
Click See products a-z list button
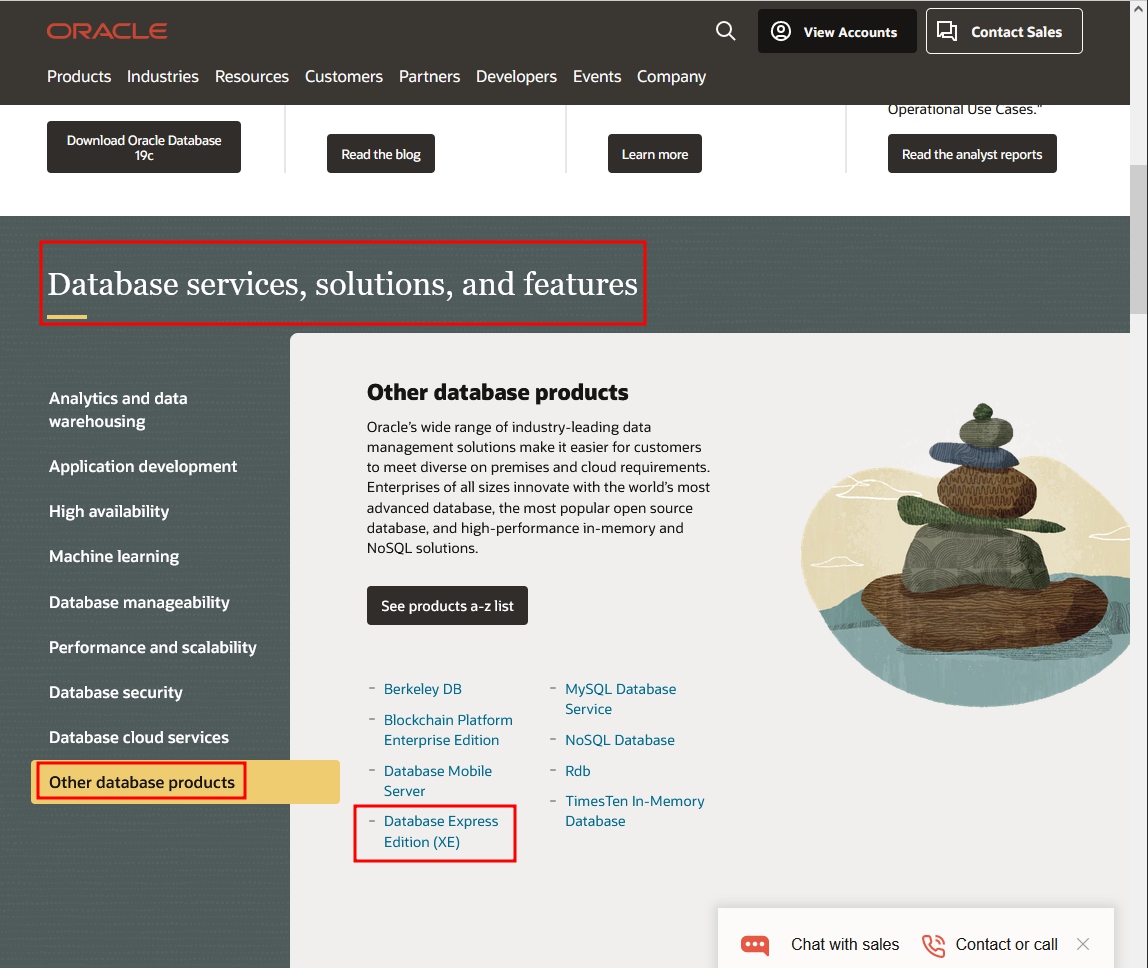pos(447,606)
